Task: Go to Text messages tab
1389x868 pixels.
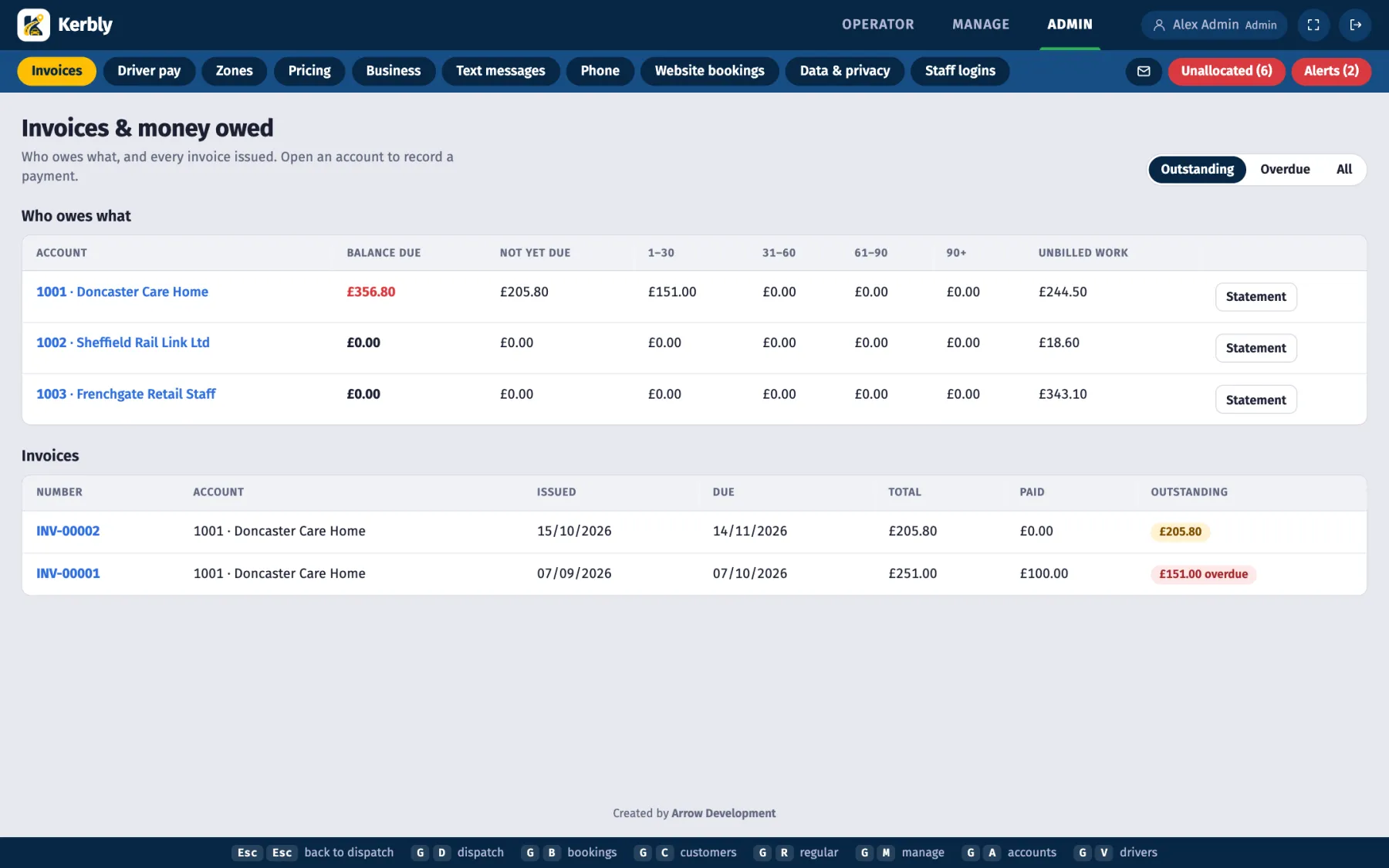Action: point(501,71)
